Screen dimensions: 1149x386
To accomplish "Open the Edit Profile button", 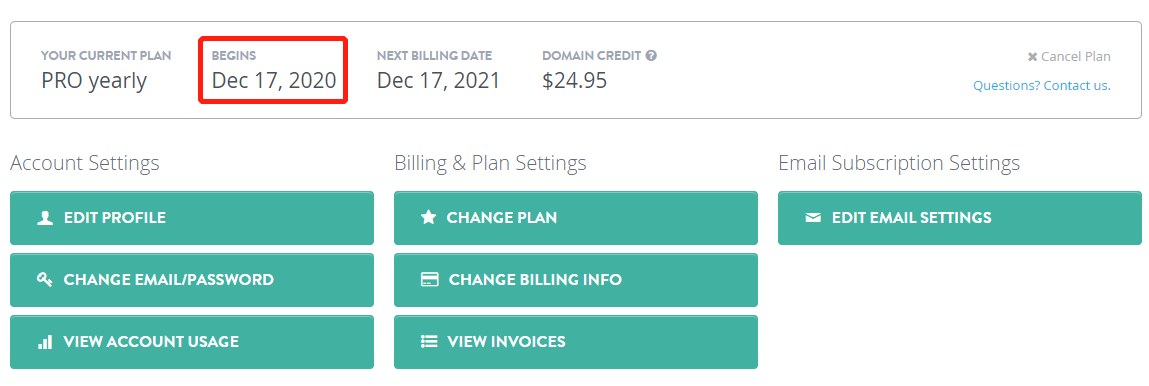I will tap(192, 218).
